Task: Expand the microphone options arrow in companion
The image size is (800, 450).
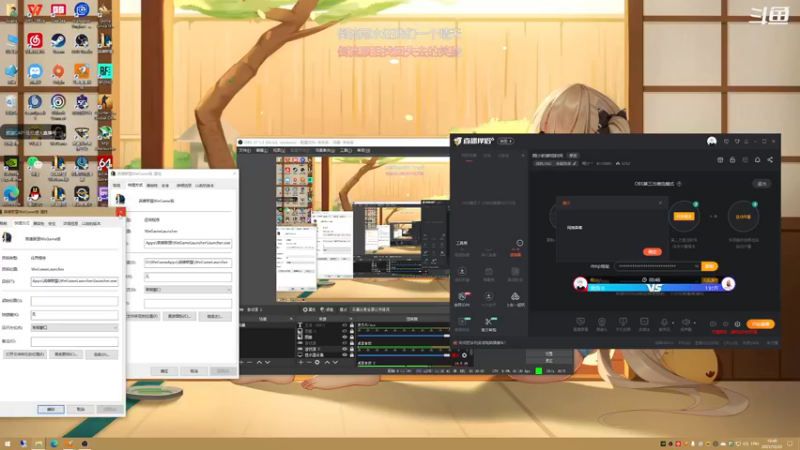Action: 672,322
